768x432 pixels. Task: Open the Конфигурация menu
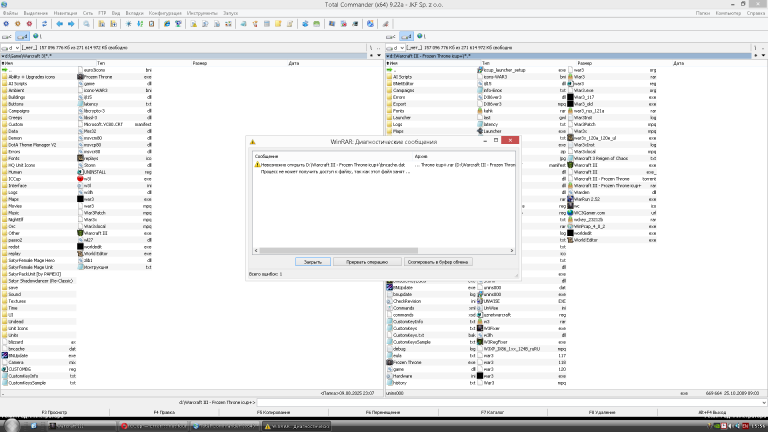point(165,13)
